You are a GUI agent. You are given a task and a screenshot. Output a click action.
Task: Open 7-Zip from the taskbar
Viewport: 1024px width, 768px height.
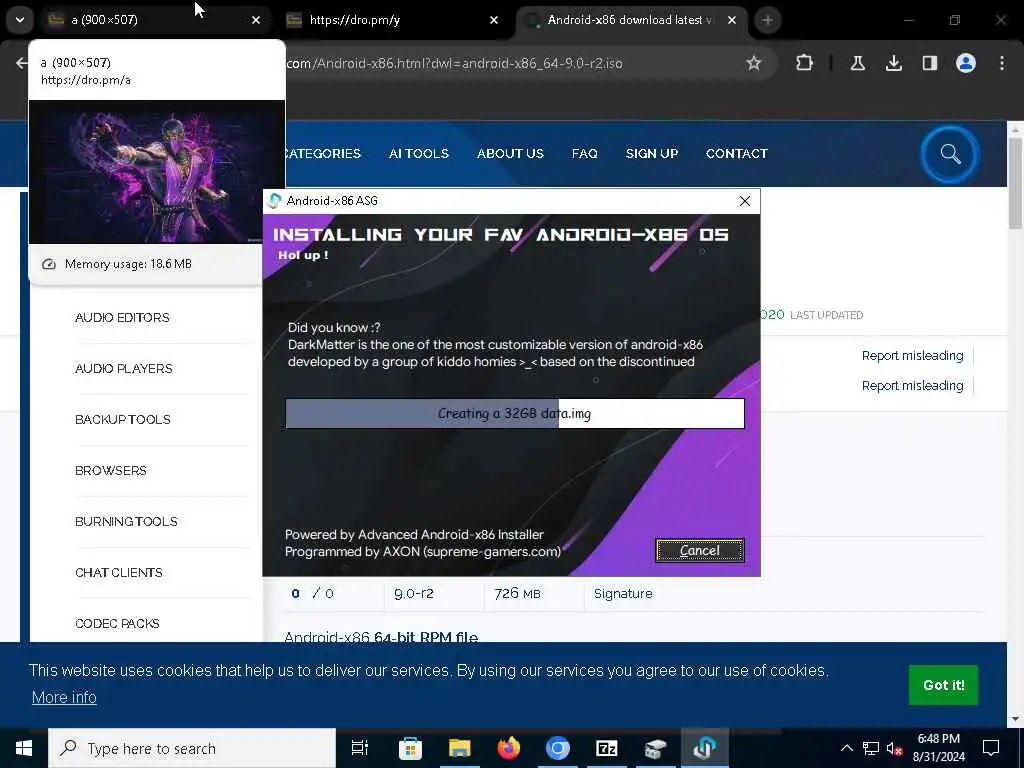pos(606,748)
